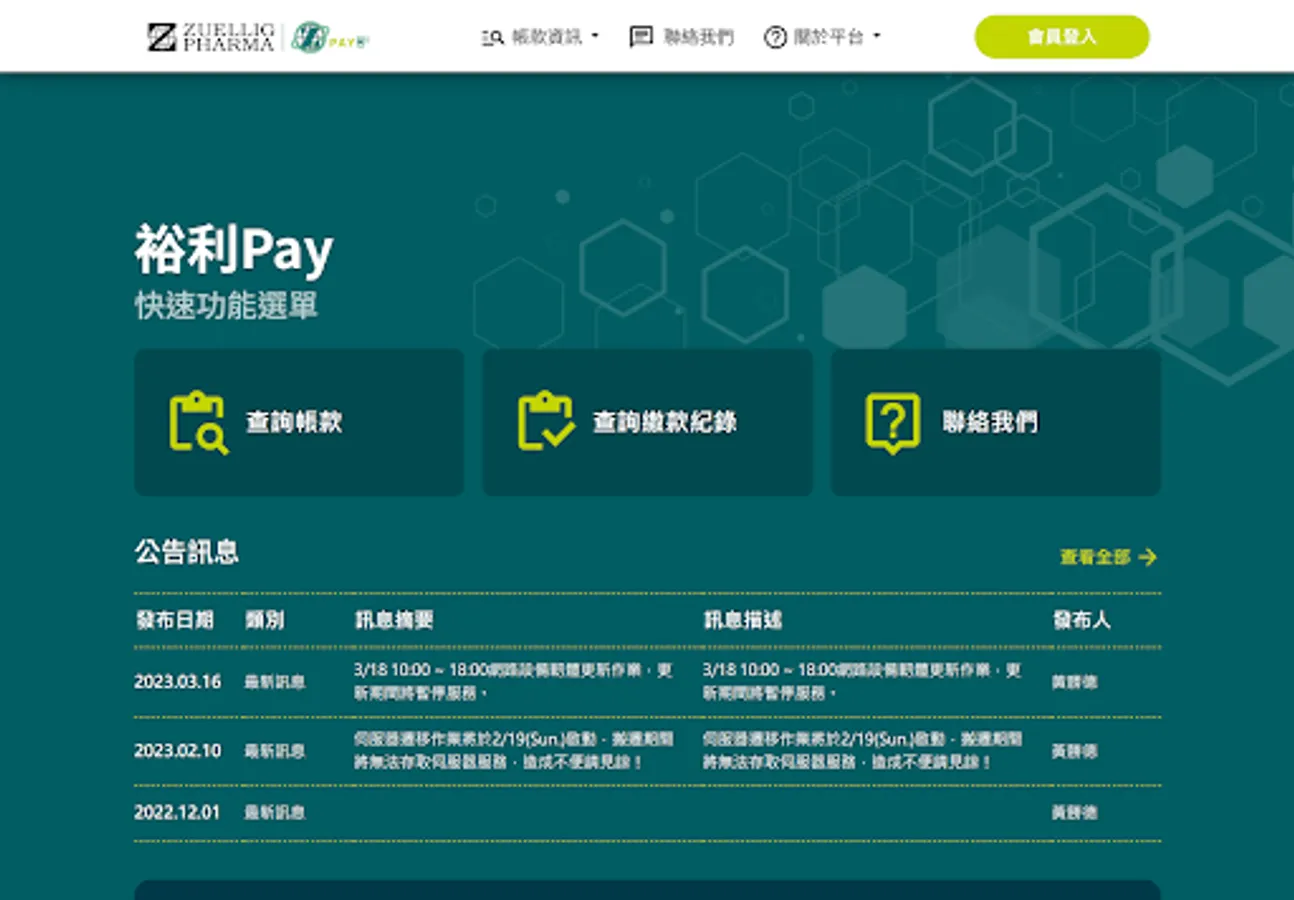Click the 發布人 column header
The image size is (1294, 900).
coord(1082,620)
